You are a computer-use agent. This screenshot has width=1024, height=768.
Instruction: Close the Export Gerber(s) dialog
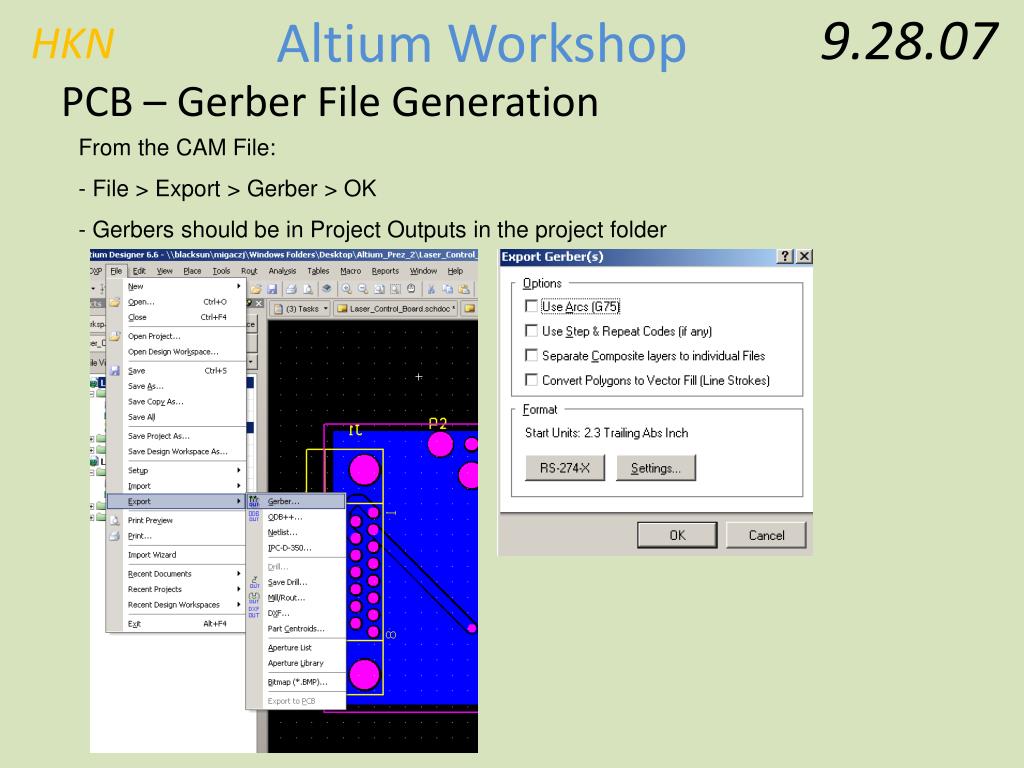[805, 257]
